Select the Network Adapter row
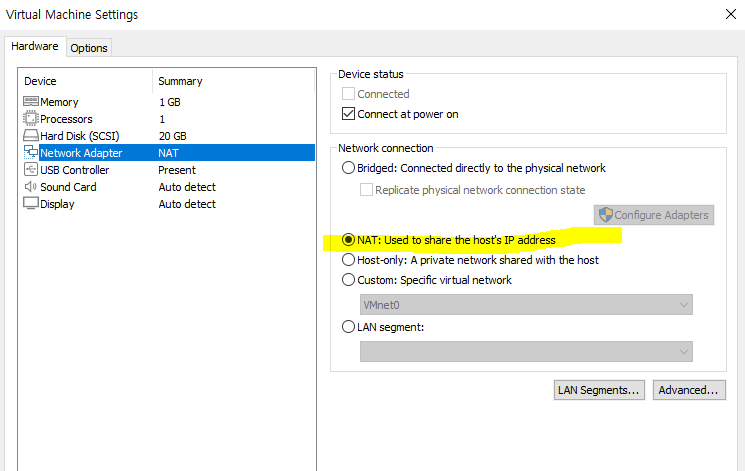This screenshot has width=745, height=471. tap(168, 153)
